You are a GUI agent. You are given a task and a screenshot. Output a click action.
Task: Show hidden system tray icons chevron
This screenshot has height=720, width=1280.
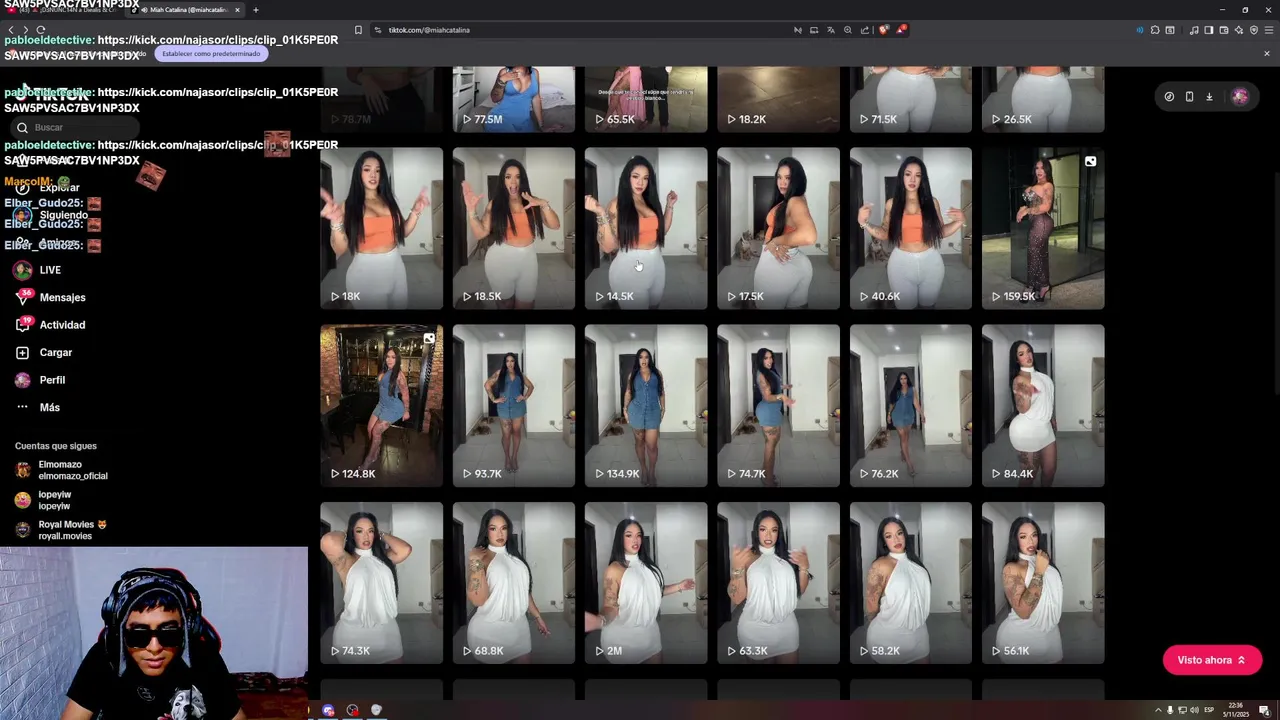[x=1159, y=710]
